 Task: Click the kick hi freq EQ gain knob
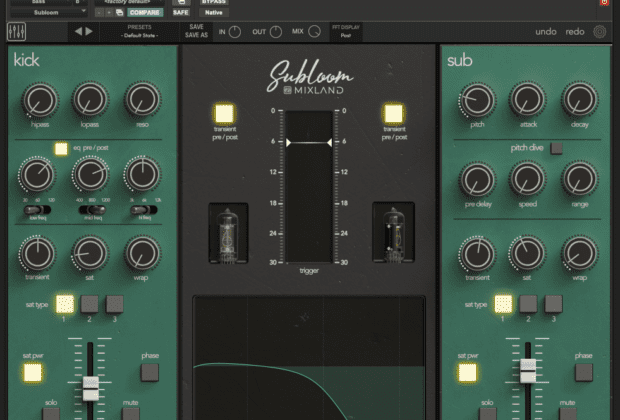pyautogui.click(x=142, y=174)
